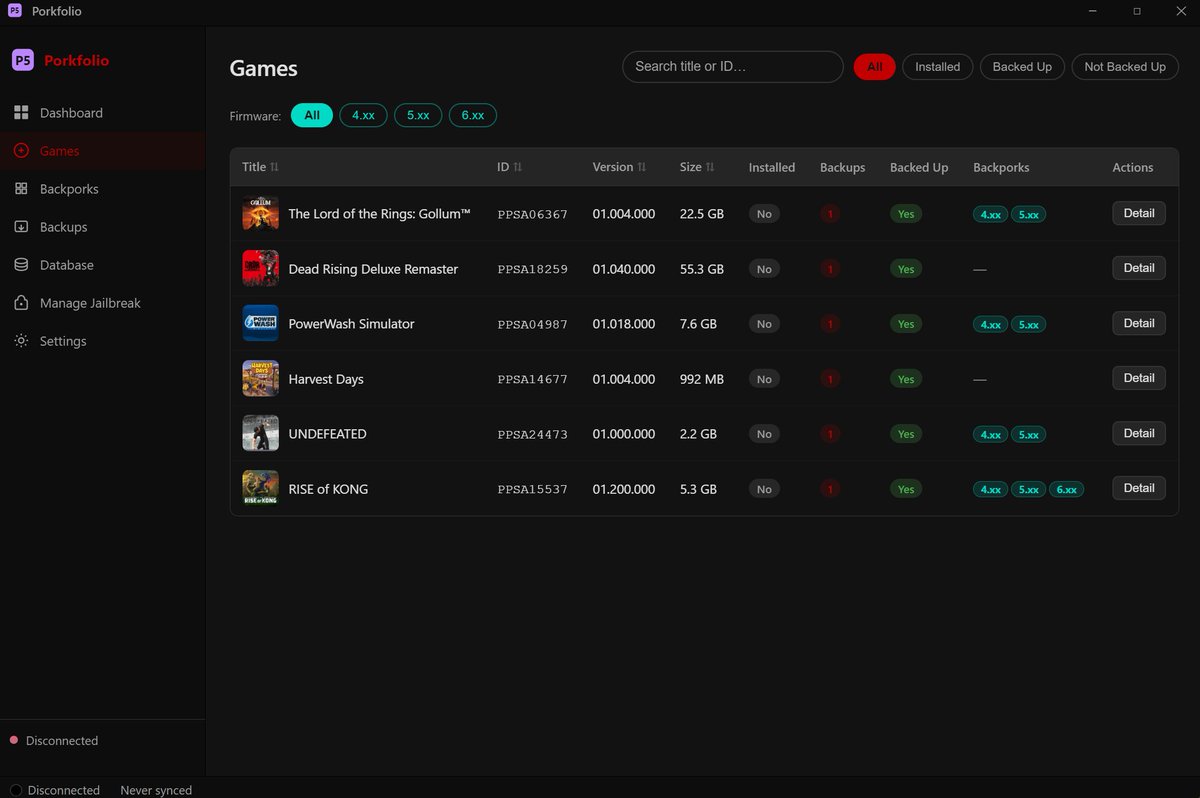Click the Disconnected indicator in bottom status bar

[x=55, y=790]
